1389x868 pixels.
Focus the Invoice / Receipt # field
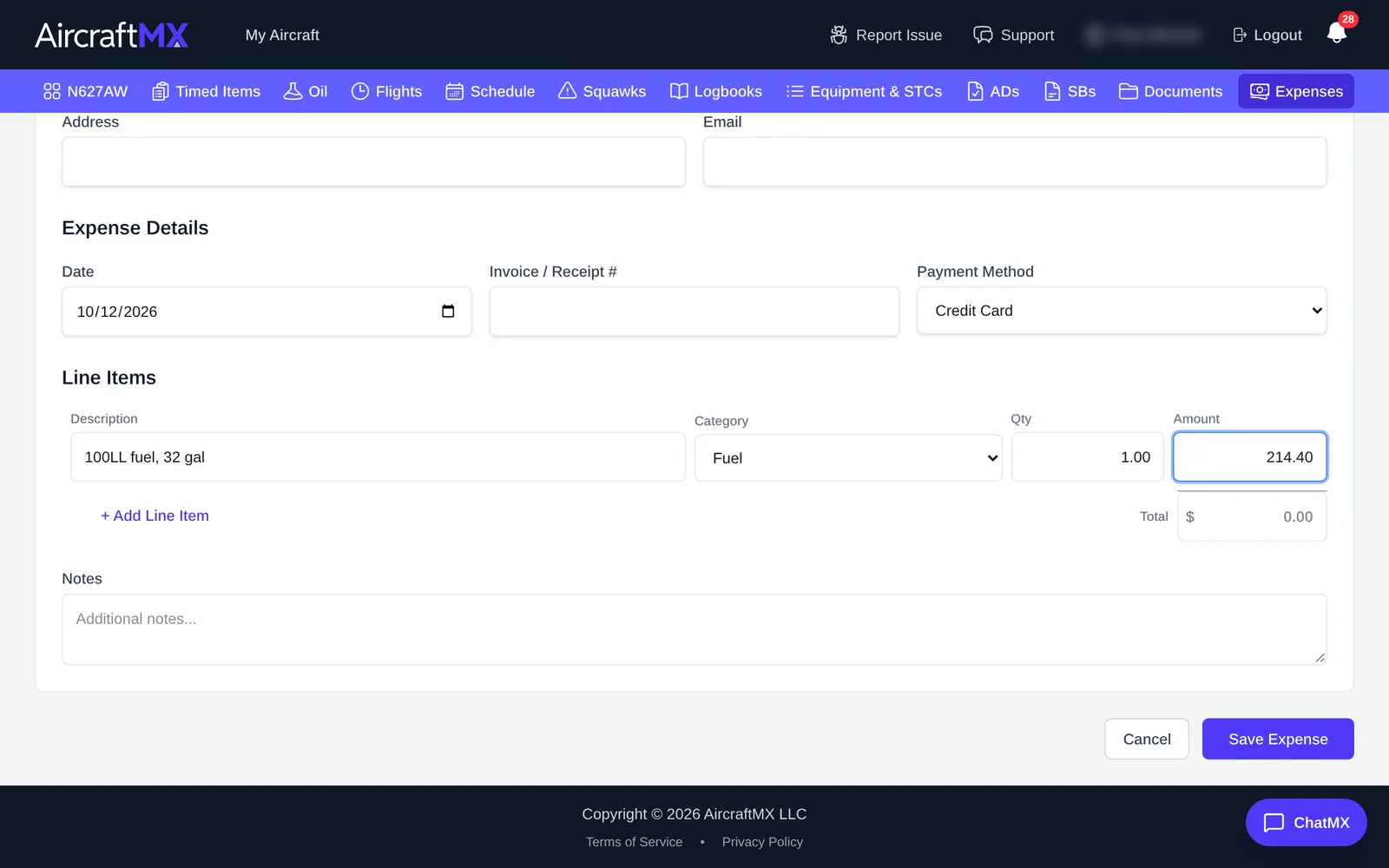point(694,312)
